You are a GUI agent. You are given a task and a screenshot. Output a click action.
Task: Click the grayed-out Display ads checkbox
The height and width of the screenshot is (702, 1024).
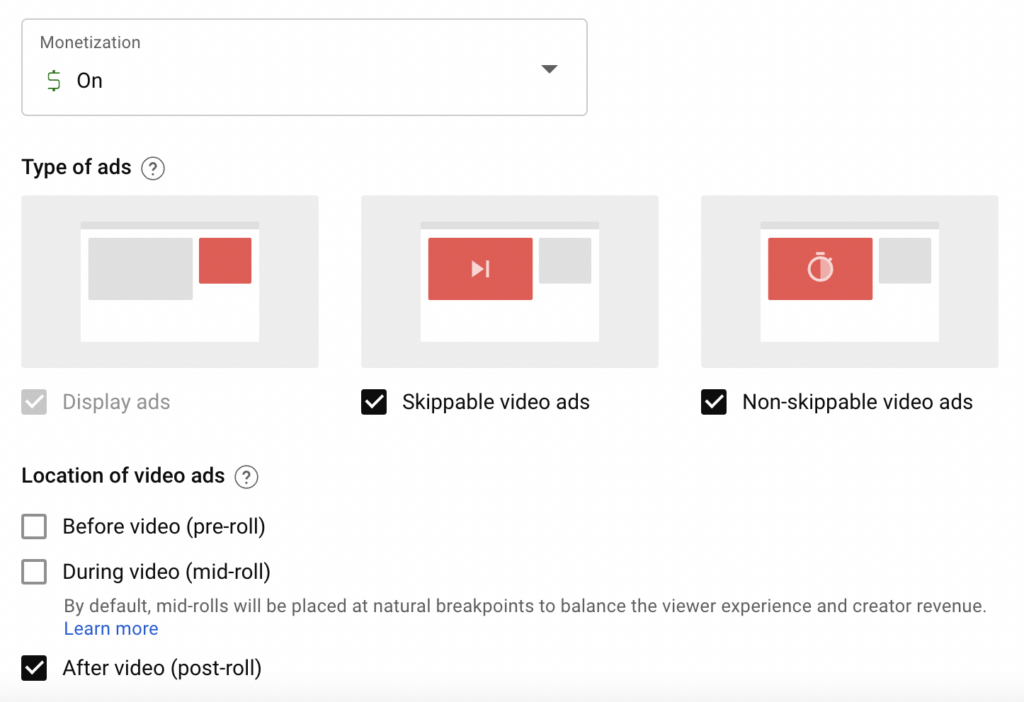[34, 402]
